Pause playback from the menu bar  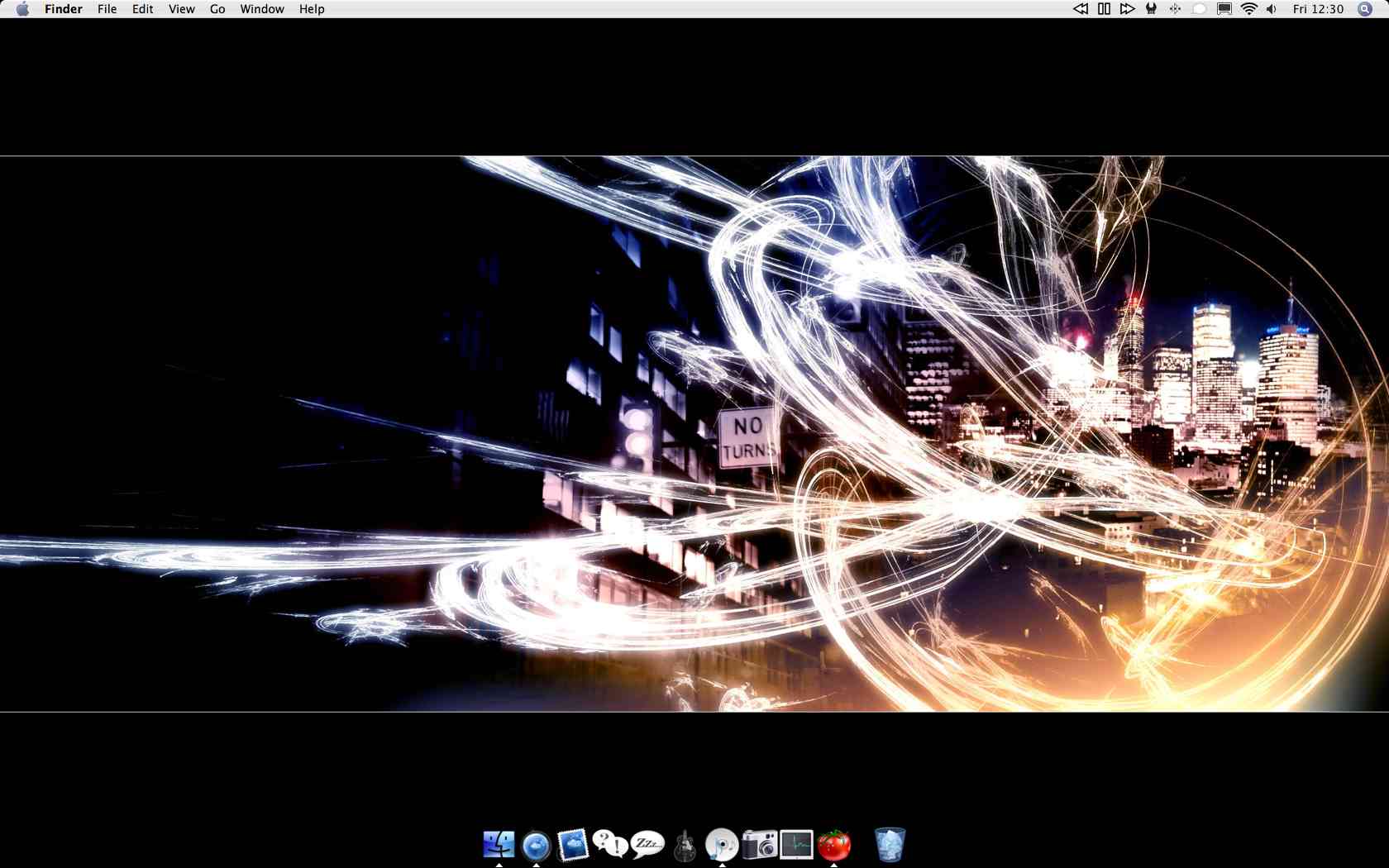pos(1104,9)
